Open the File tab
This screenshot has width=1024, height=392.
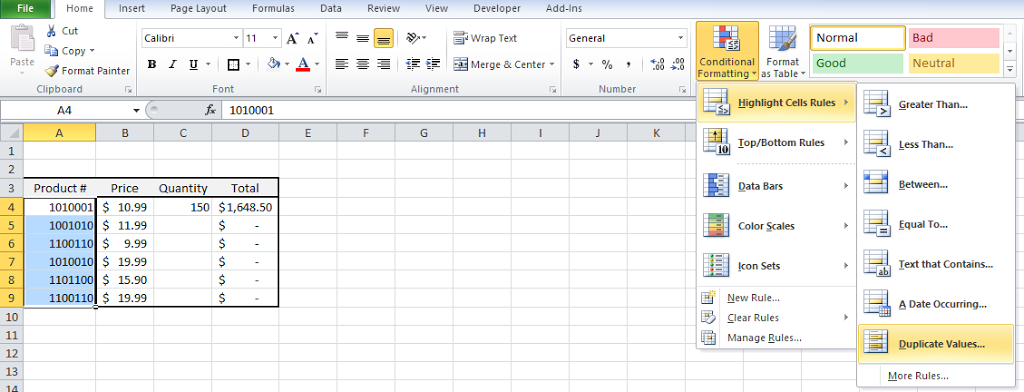tap(25, 8)
